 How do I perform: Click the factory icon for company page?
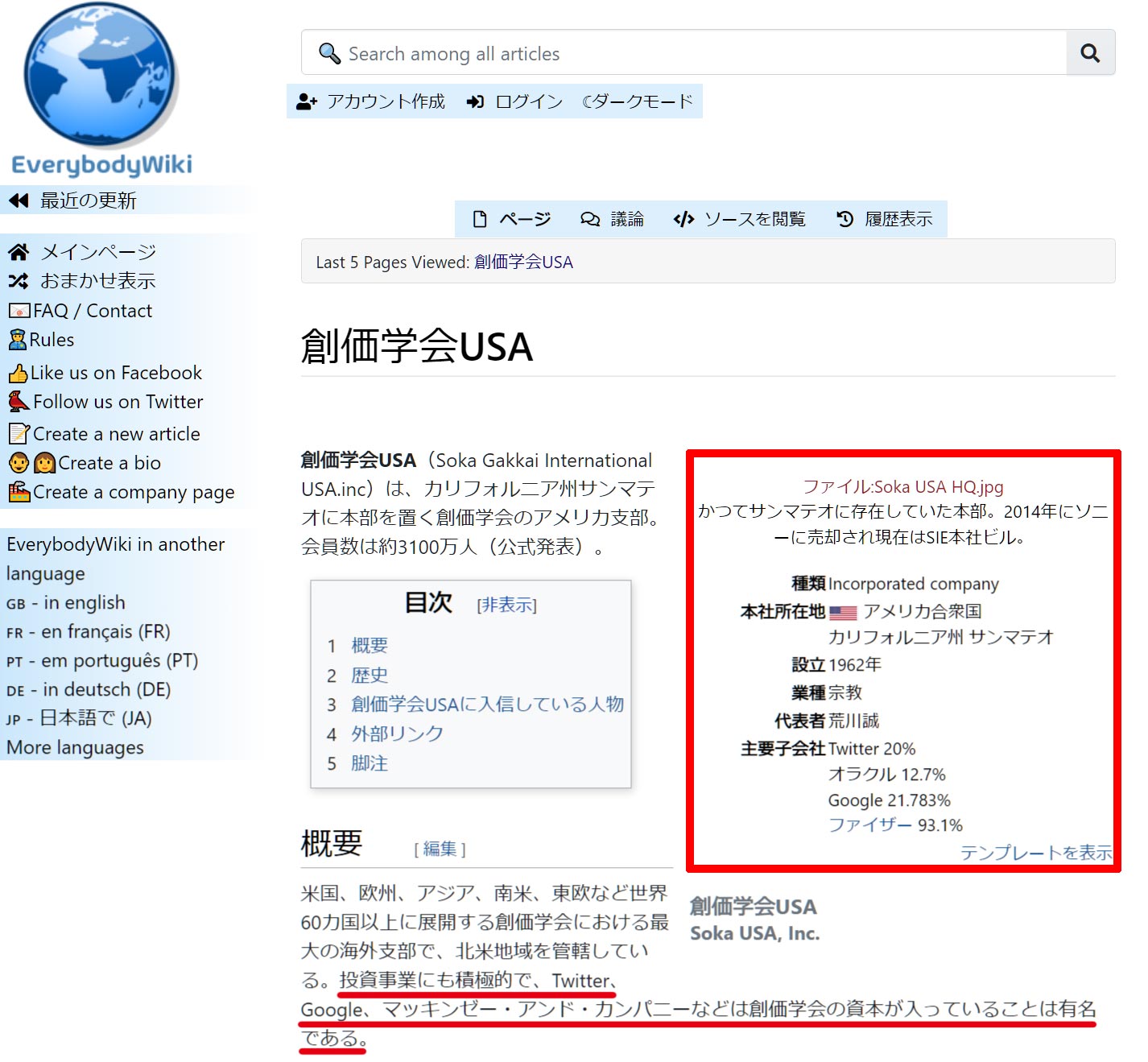[x=19, y=491]
